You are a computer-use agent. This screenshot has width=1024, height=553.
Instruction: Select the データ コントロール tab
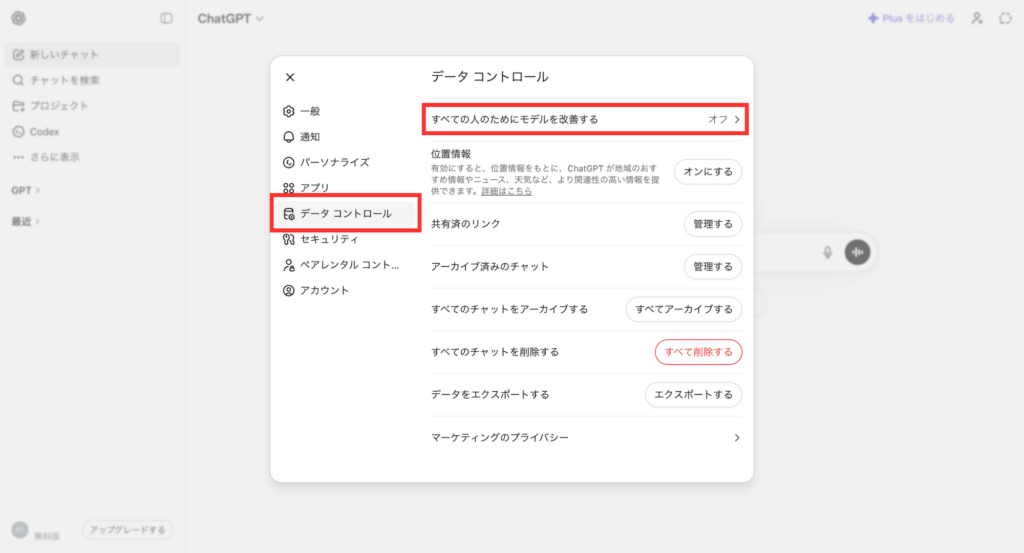coord(345,213)
